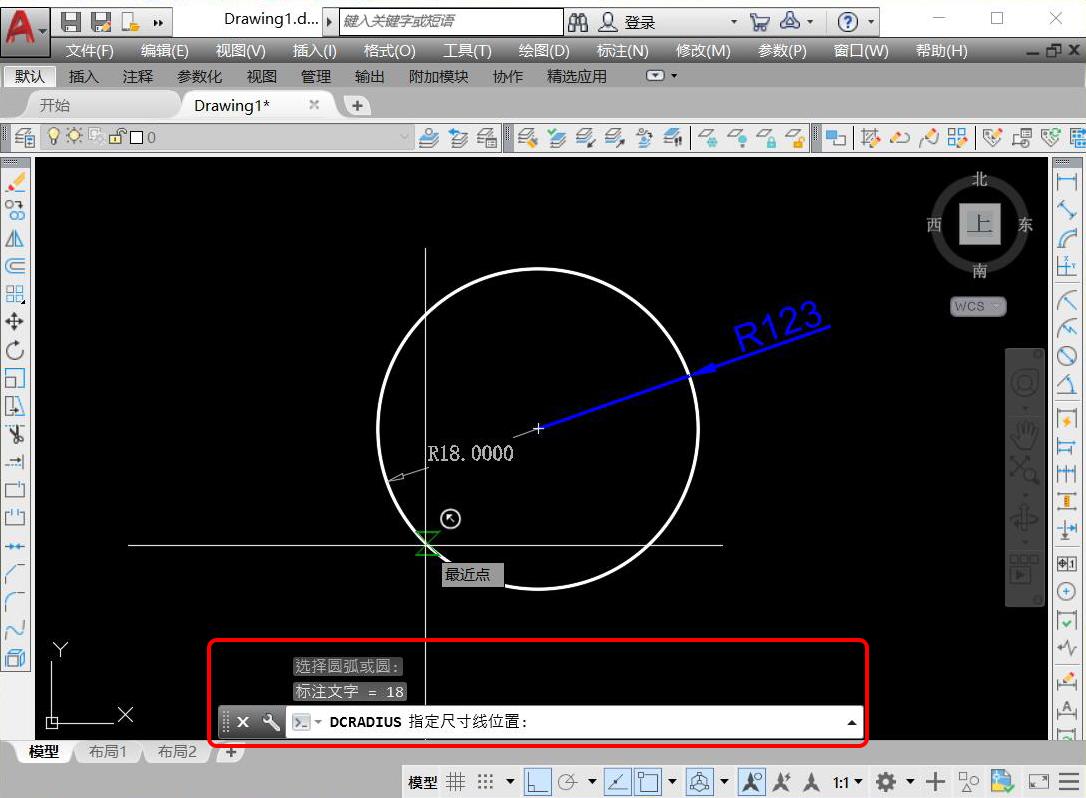Click the 上 face of the ViewCube
This screenshot has height=798, width=1086.
click(979, 224)
